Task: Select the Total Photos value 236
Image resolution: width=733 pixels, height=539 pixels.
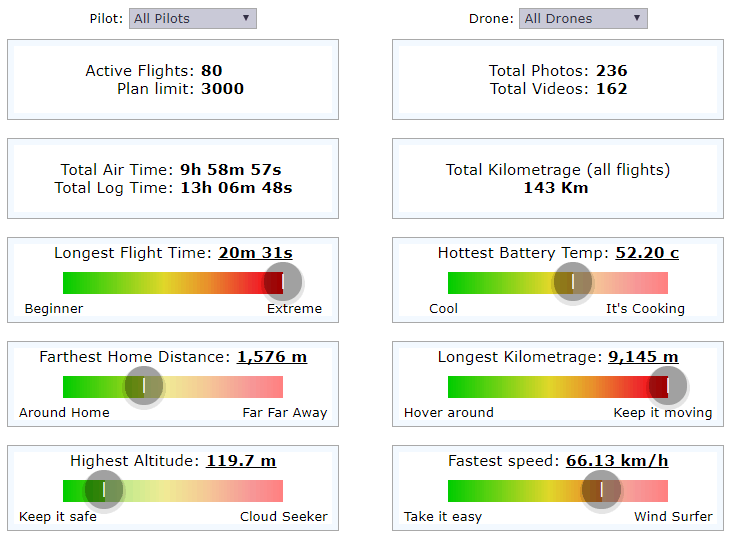Action: (611, 71)
